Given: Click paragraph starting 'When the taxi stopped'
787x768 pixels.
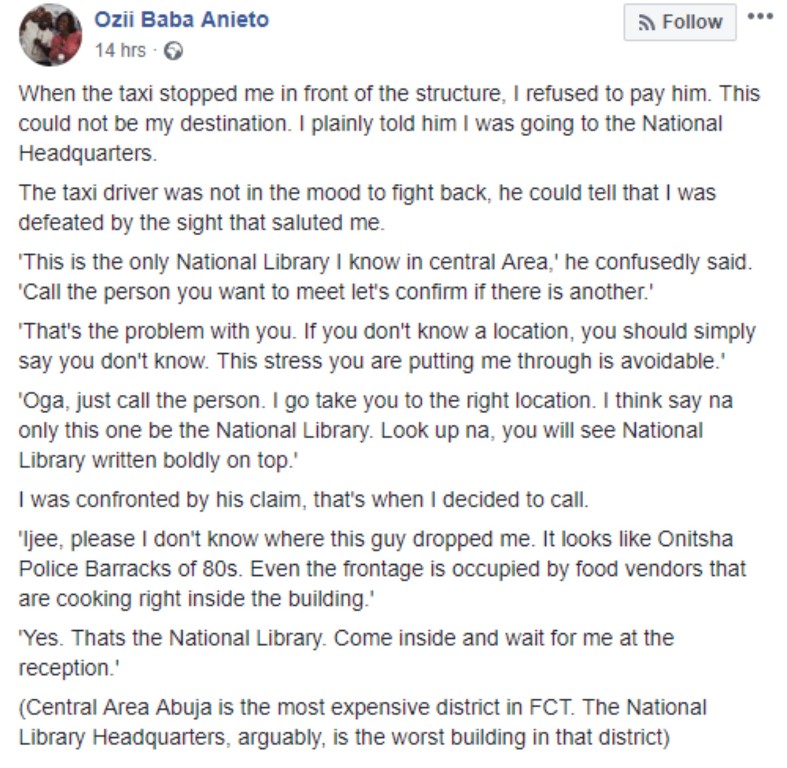Looking at the screenshot, I should tap(389, 123).
